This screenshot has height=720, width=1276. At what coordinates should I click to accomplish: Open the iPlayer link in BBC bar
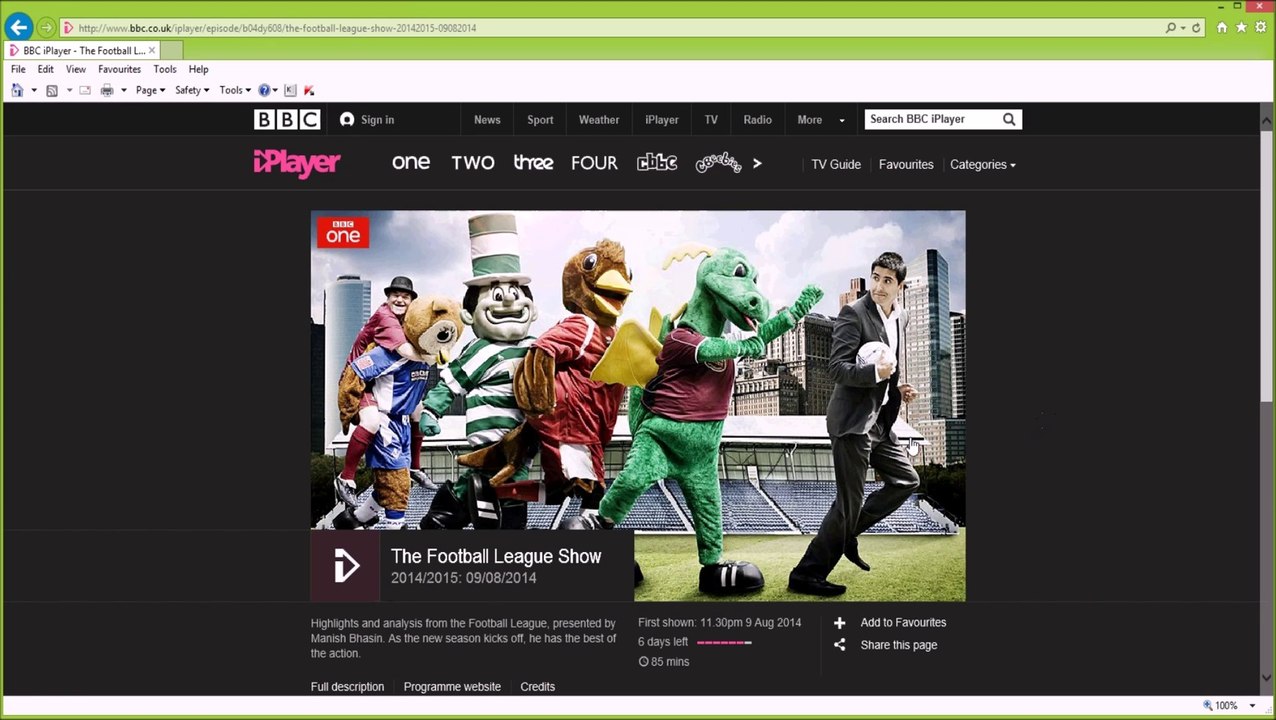coord(661,119)
